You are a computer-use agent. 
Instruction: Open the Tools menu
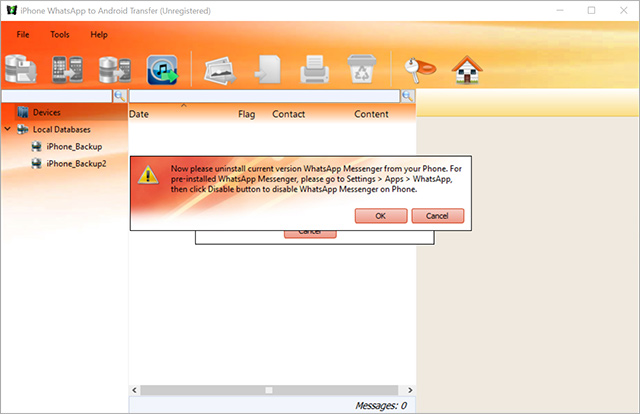(60, 34)
